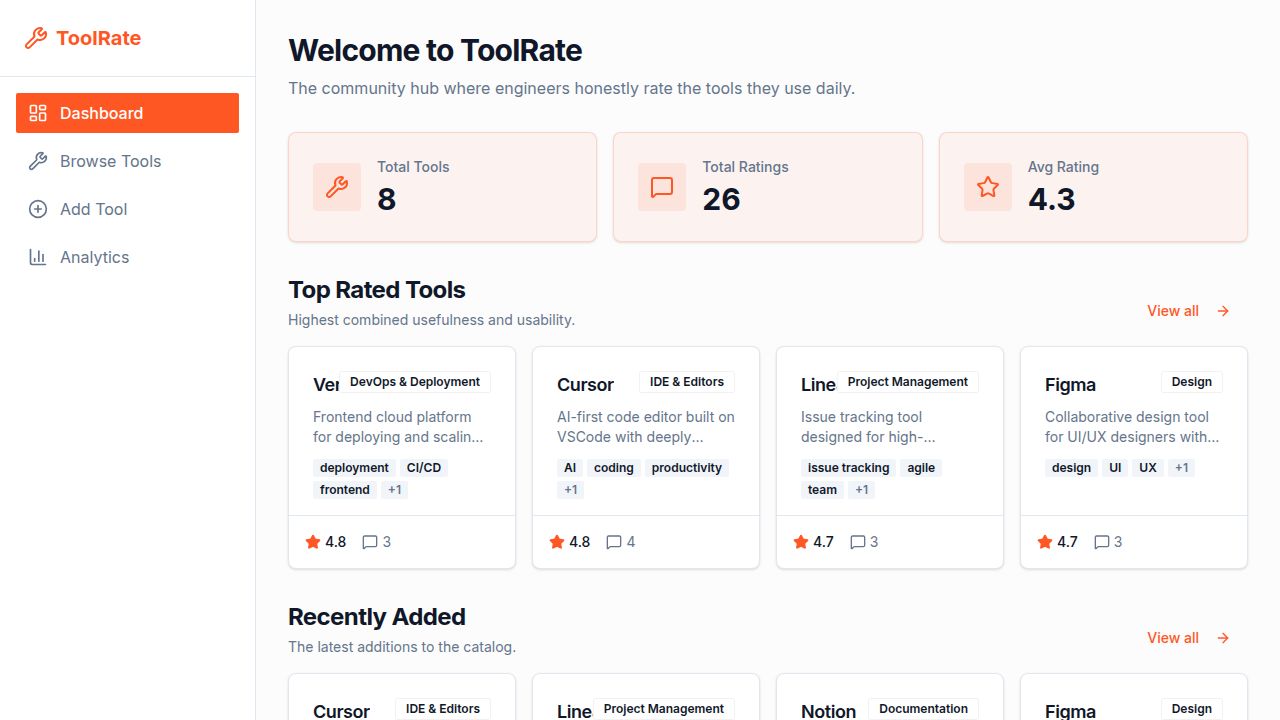Click the Design badge in Top Rated
Screen dimensions: 1280x720
(1192, 382)
